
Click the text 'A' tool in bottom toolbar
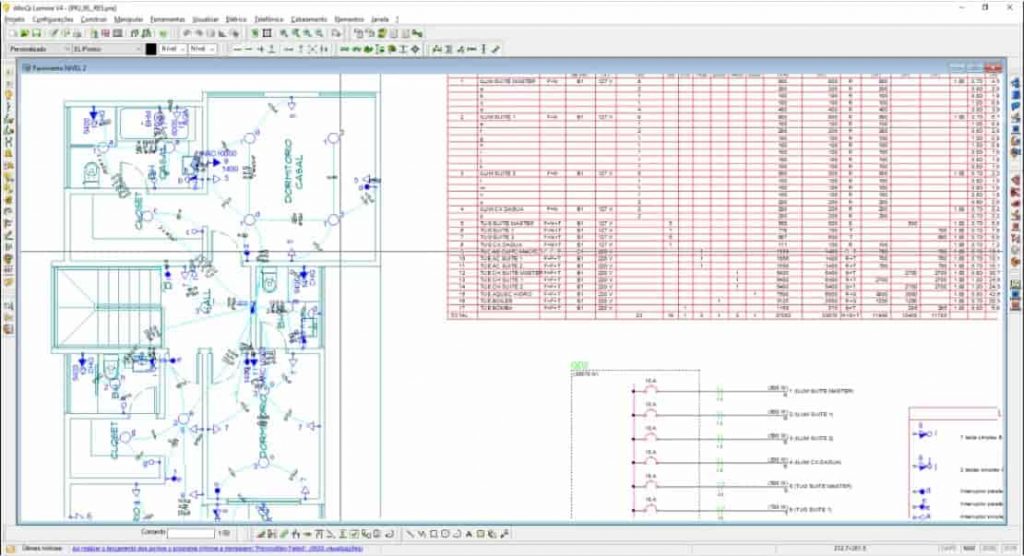pos(469,534)
